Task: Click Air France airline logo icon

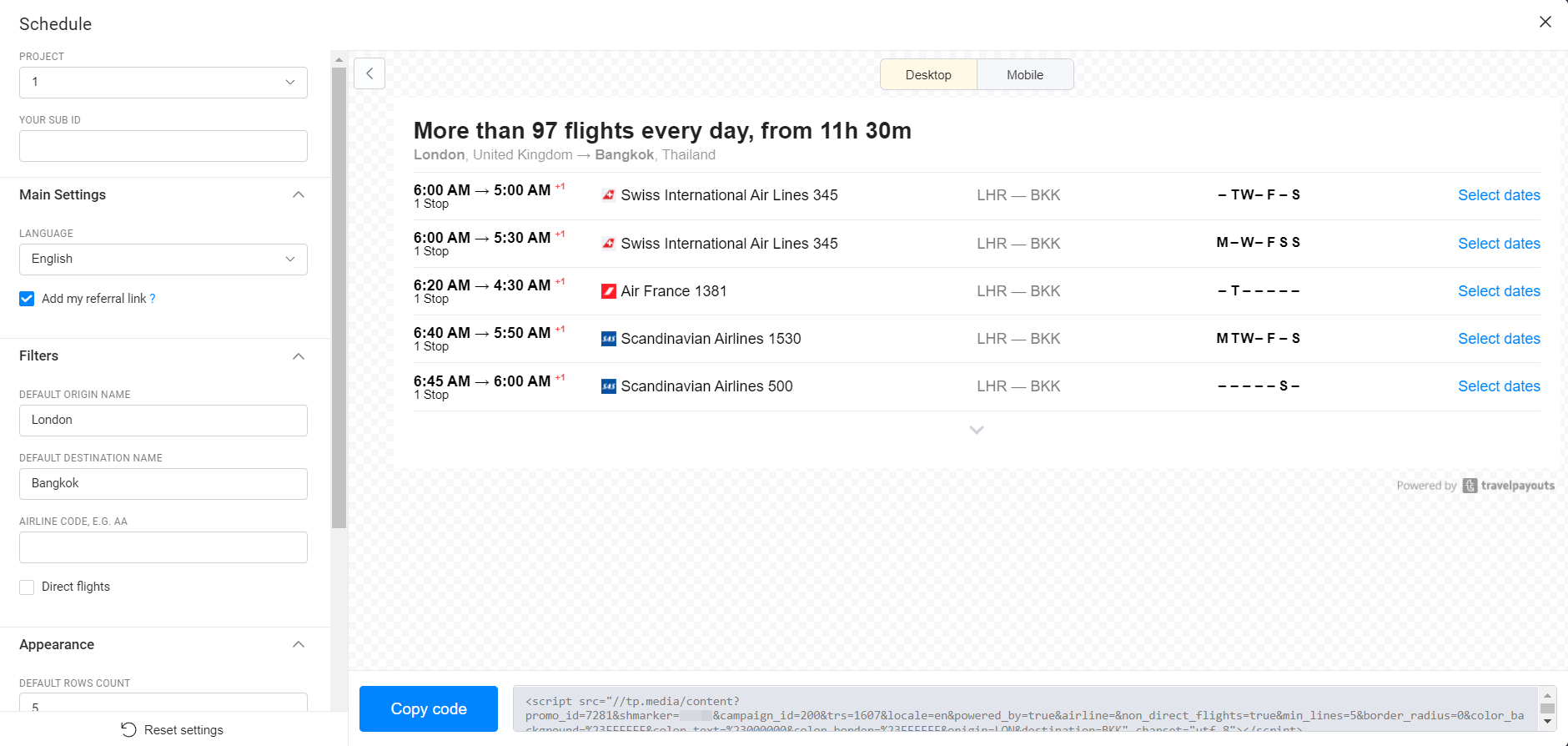Action: point(609,291)
